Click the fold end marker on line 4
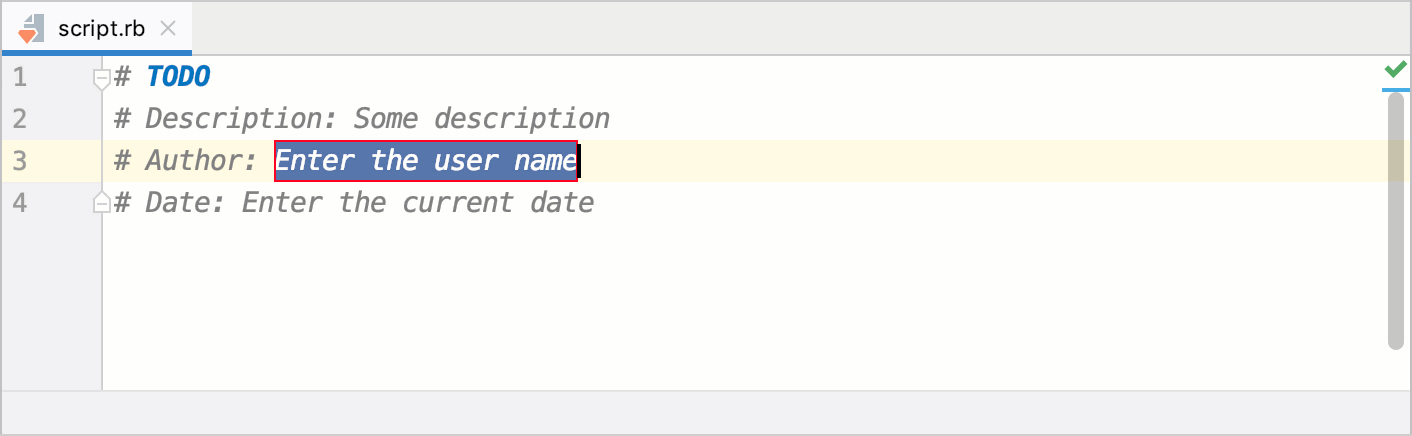The image size is (1412, 436). [x=100, y=203]
